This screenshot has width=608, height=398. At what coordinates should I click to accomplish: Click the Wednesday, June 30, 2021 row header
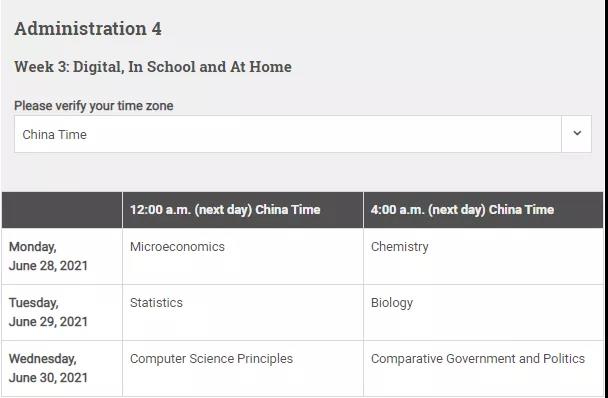(x=62, y=369)
